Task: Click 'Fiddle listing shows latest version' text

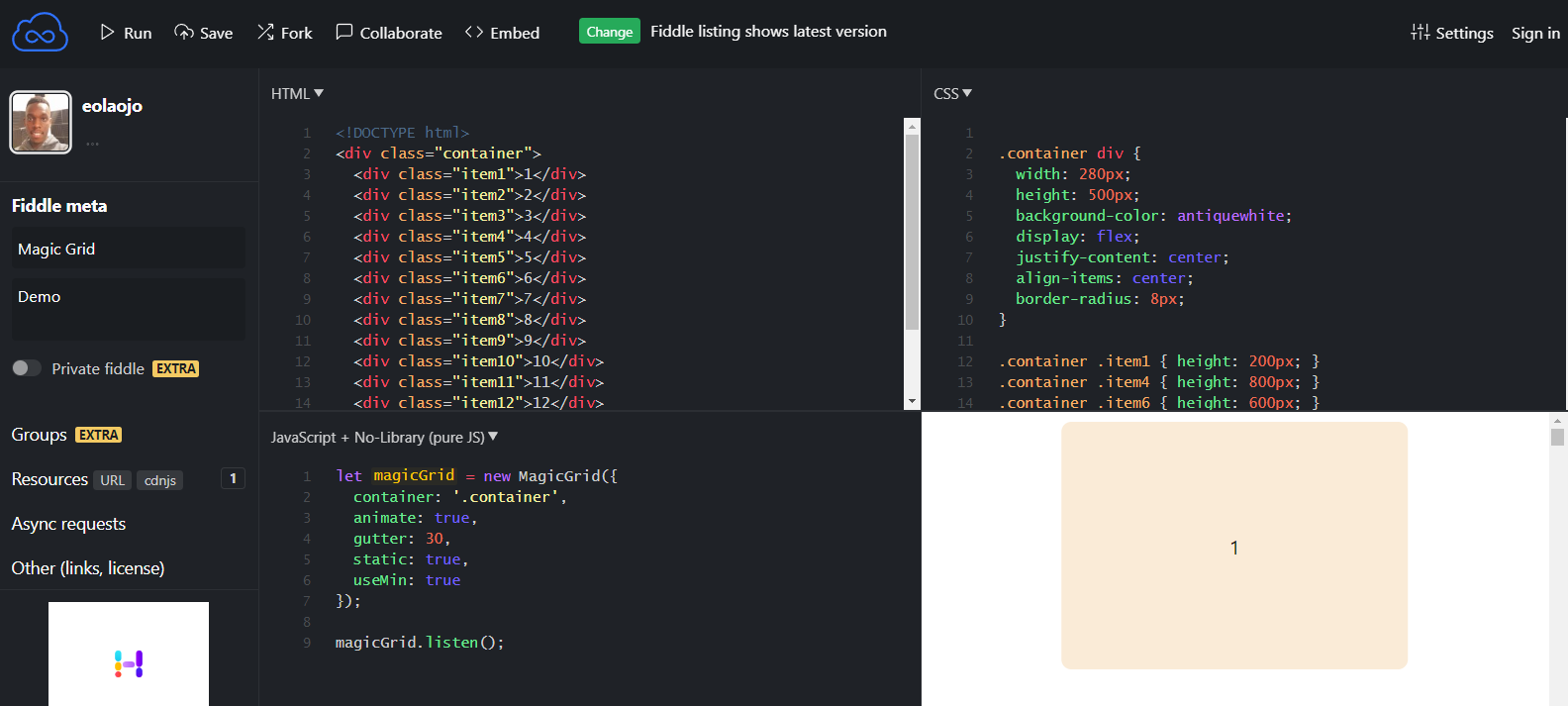Action: (768, 31)
